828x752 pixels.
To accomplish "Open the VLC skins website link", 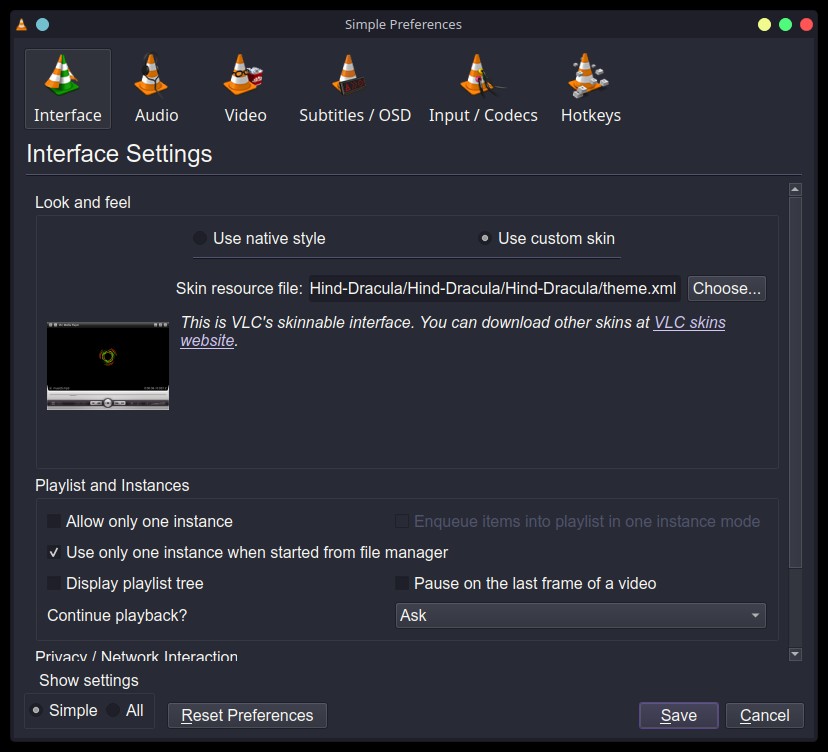I will pos(689,322).
